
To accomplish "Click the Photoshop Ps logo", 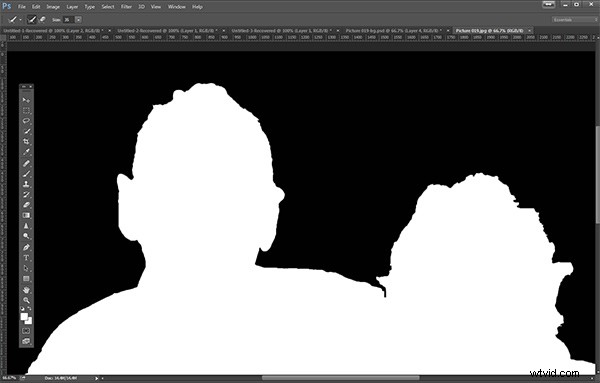I will 7,6.
